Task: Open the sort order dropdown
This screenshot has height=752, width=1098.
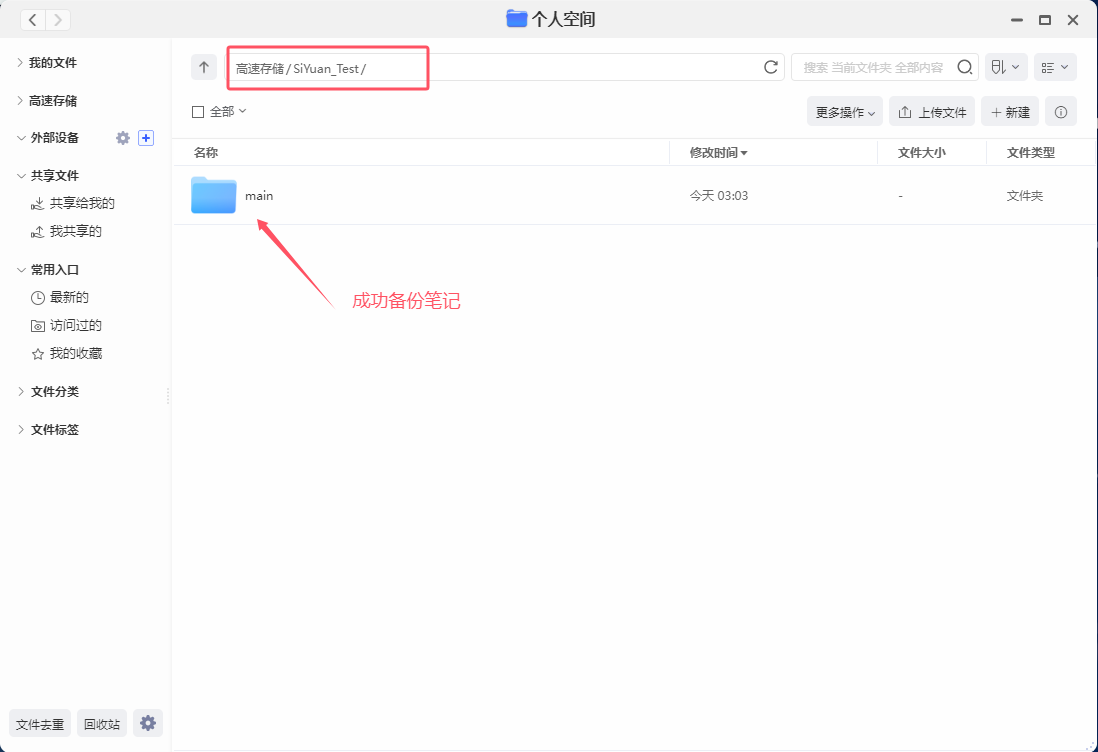Action: [x=1005, y=67]
